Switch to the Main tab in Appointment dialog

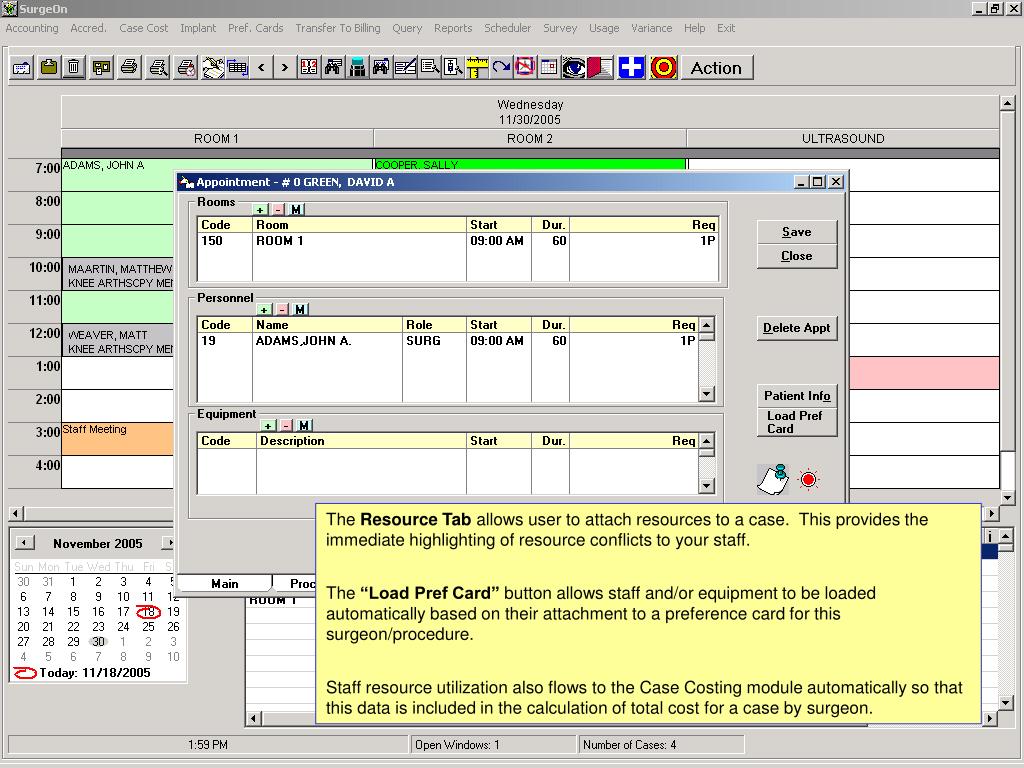[225, 583]
